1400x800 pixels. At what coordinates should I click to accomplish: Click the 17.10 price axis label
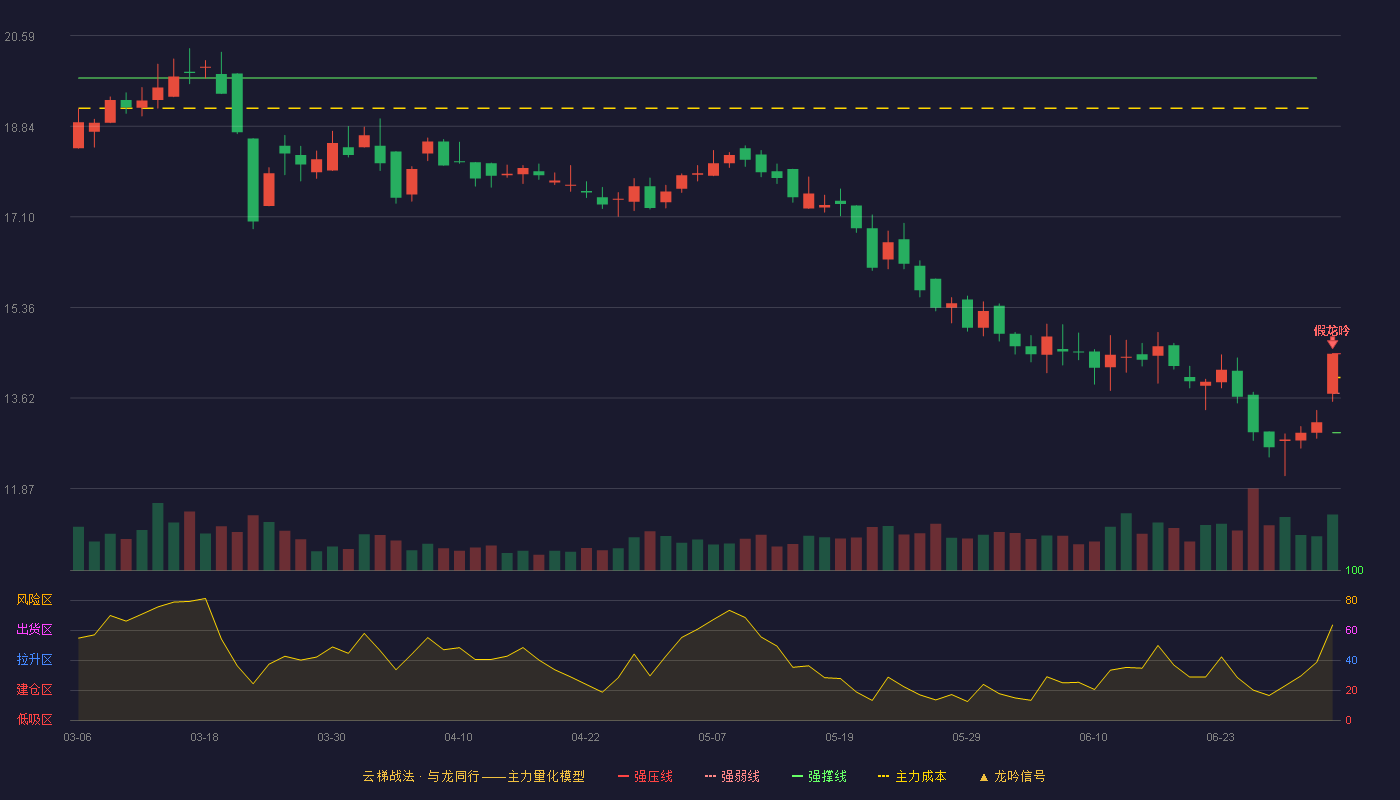pos(20,218)
